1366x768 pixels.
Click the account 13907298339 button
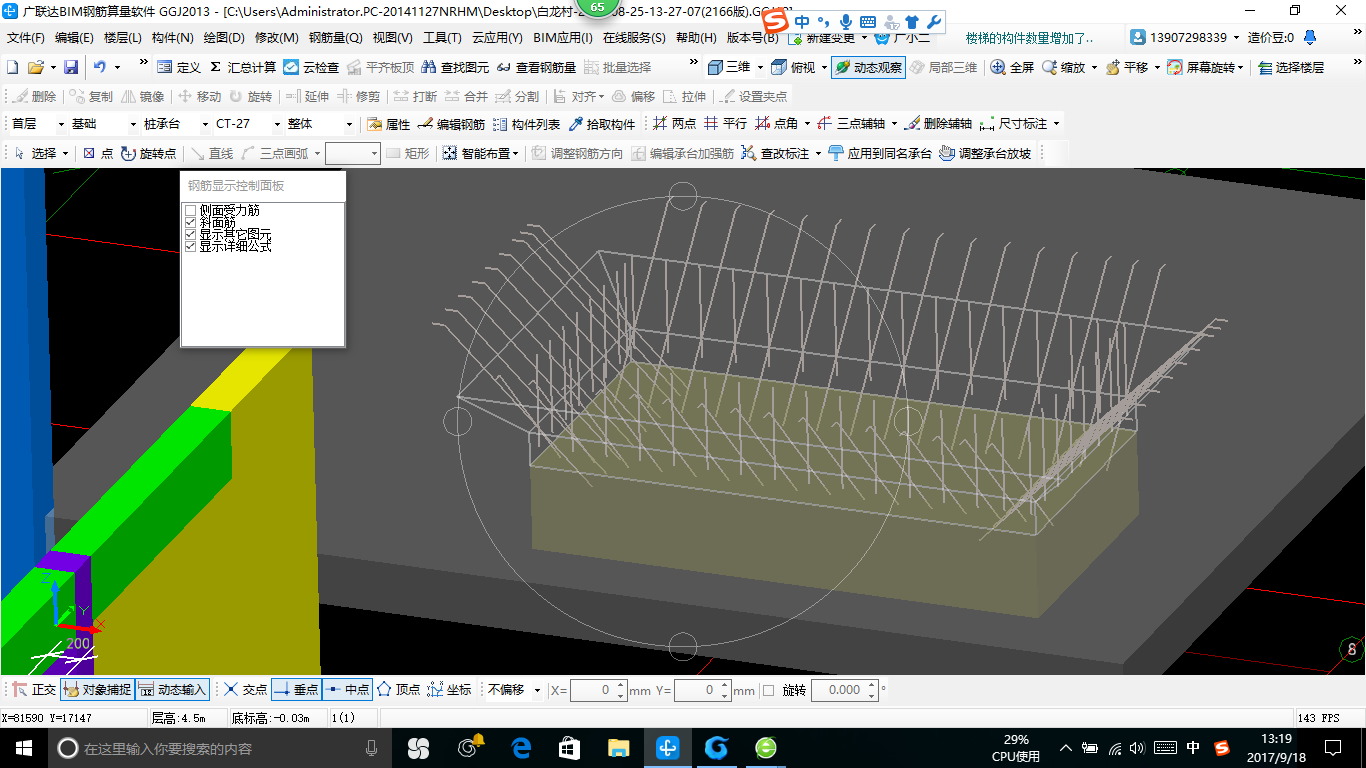coord(1179,37)
